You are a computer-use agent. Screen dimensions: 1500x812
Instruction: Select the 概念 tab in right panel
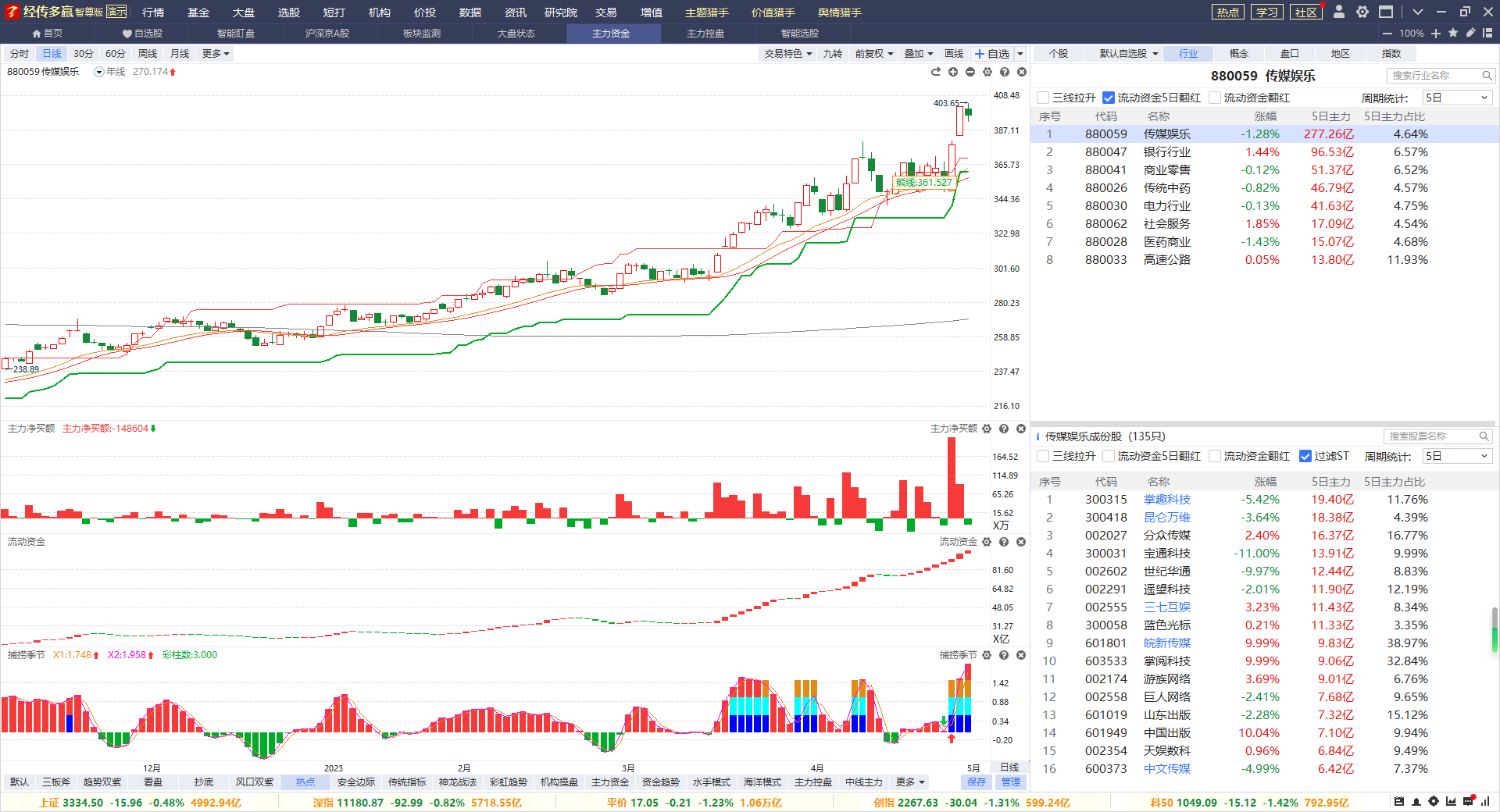pos(1239,54)
